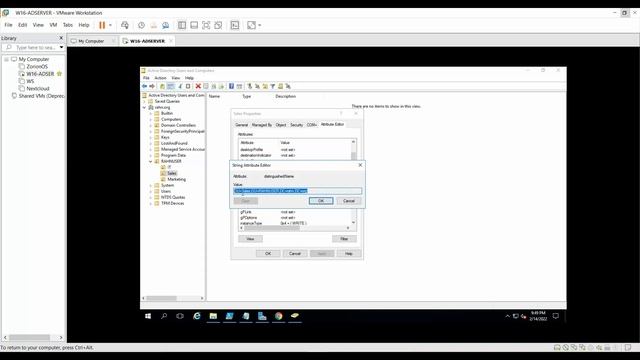640x360 pixels.
Task: Launch Google Chrome from the taskbar
Action: tap(278, 316)
